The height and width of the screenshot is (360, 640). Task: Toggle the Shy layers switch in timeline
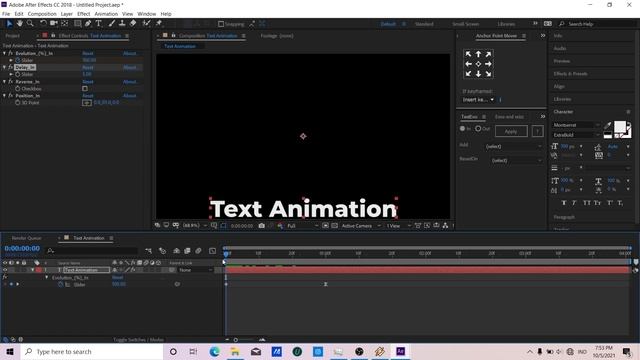[176, 251]
